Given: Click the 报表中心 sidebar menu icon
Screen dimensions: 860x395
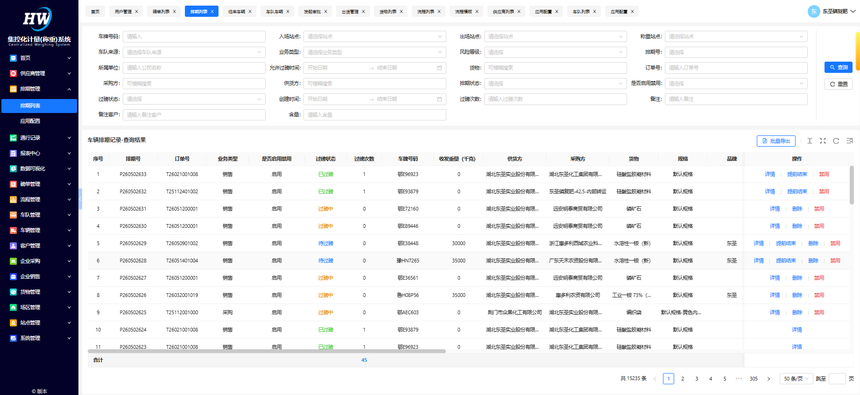Looking at the screenshot, I should (13, 153).
